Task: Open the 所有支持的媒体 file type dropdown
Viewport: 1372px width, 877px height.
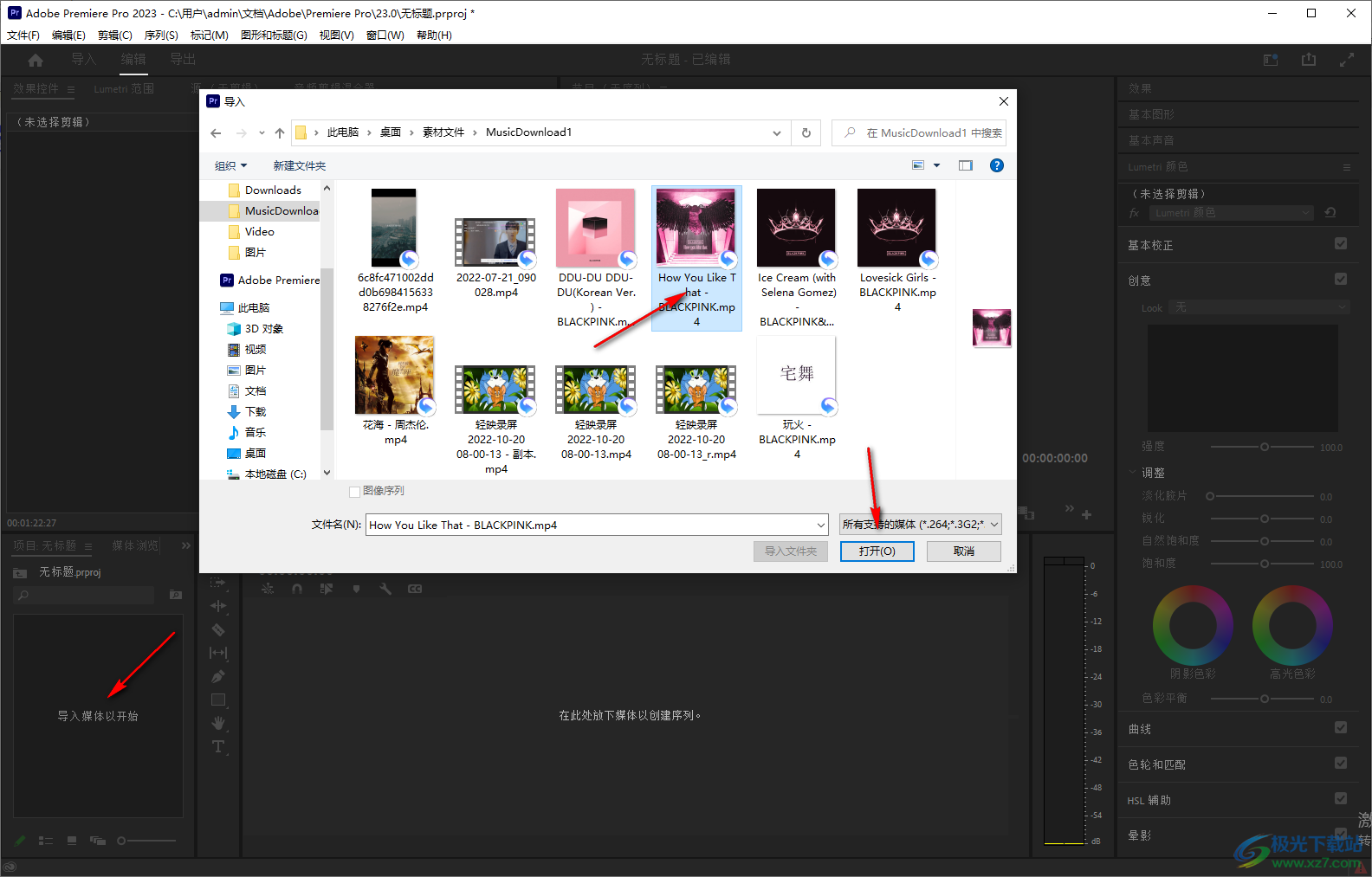Action: [x=921, y=525]
